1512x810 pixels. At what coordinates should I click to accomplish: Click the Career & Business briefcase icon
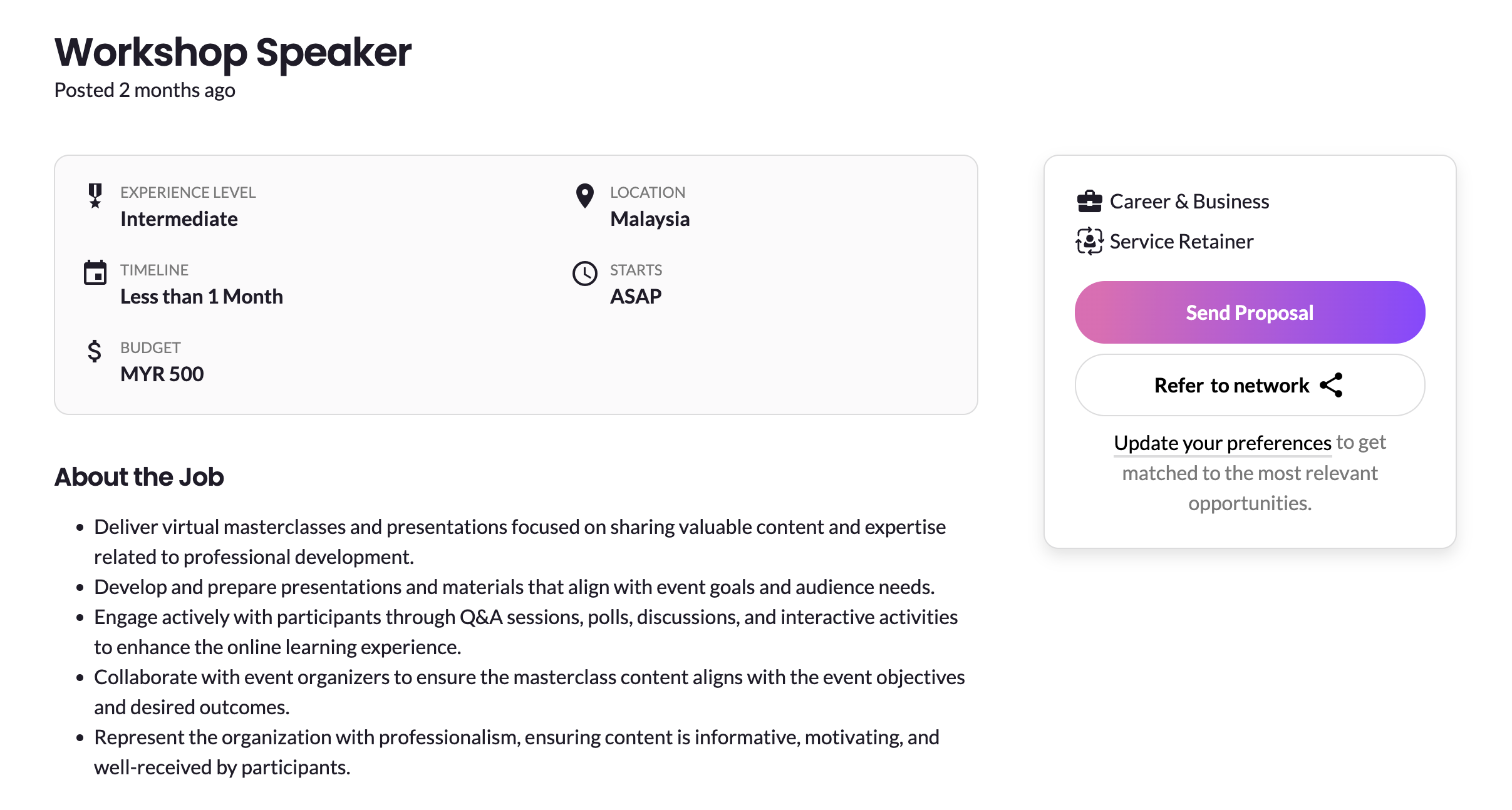pos(1089,202)
